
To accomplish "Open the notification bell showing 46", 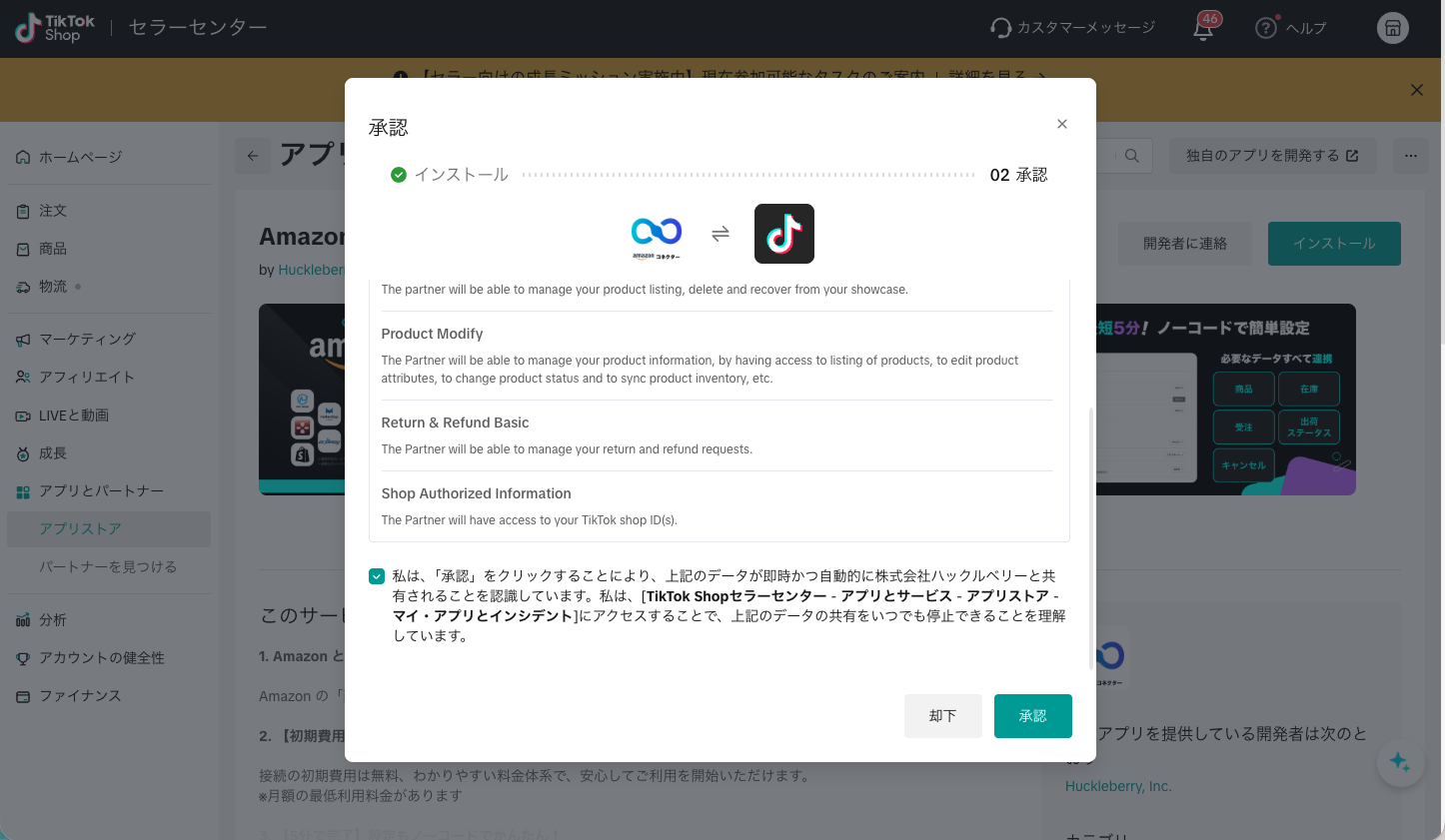I will (1203, 28).
